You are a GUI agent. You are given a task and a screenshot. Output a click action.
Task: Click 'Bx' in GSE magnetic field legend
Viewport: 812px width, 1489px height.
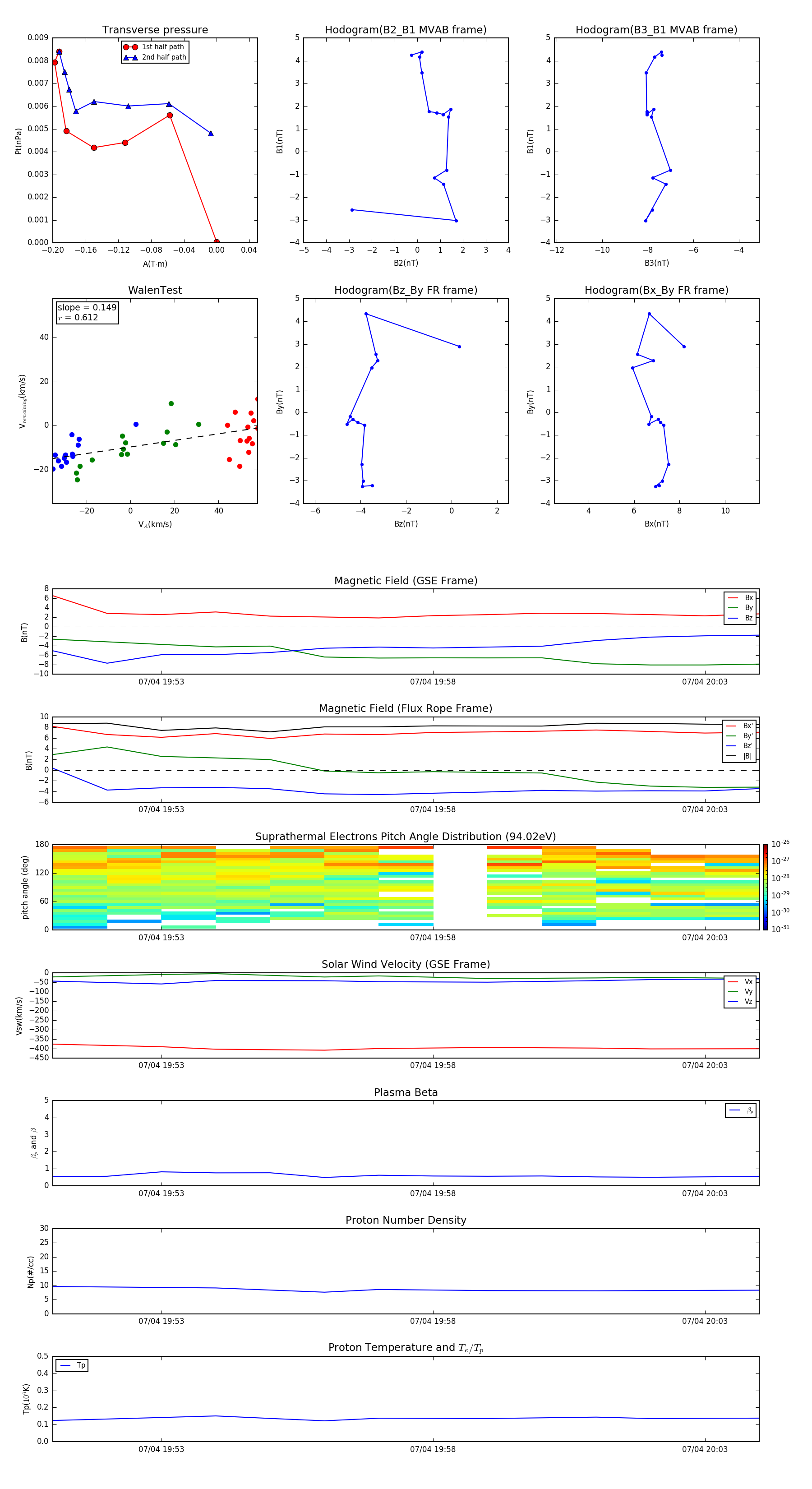pyautogui.click(x=740, y=598)
